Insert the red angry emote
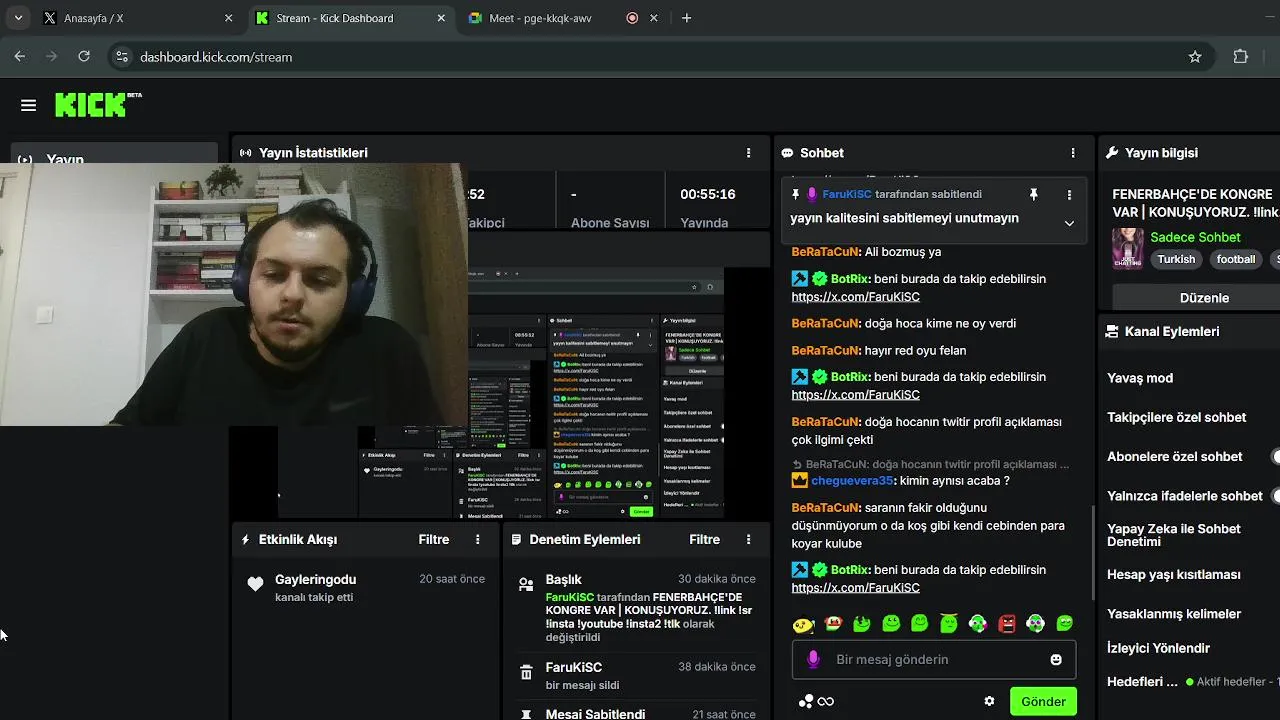This screenshot has width=1280, height=720. pos(1007,623)
